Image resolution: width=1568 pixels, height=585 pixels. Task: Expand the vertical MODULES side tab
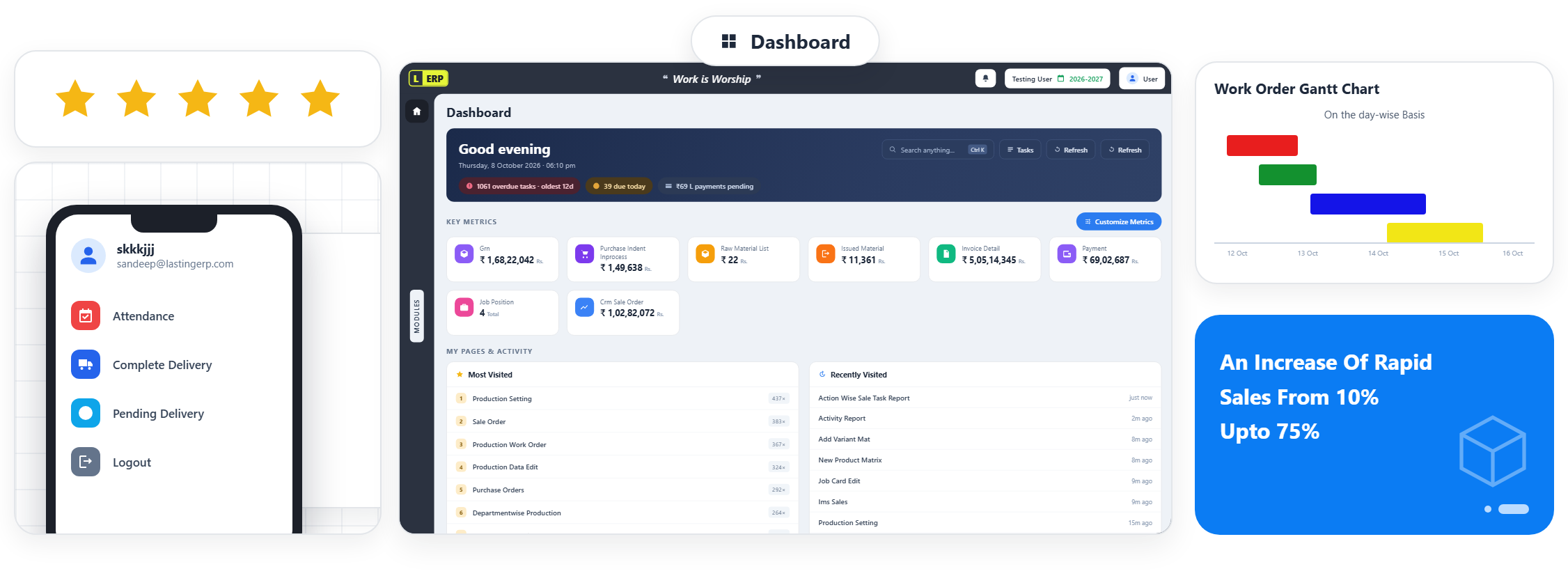click(417, 316)
